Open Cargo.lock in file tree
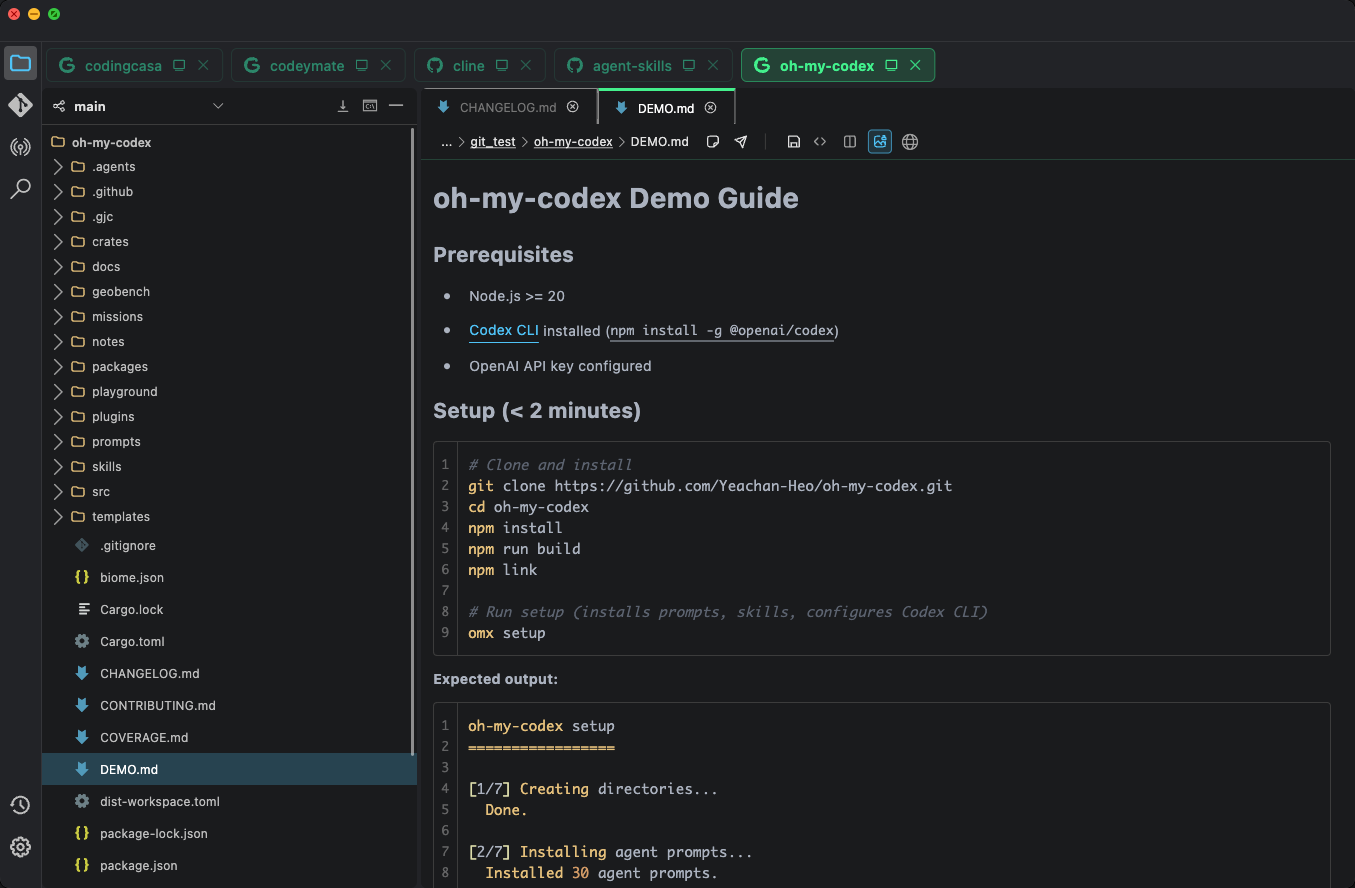1355x888 pixels. click(x=229, y=610)
